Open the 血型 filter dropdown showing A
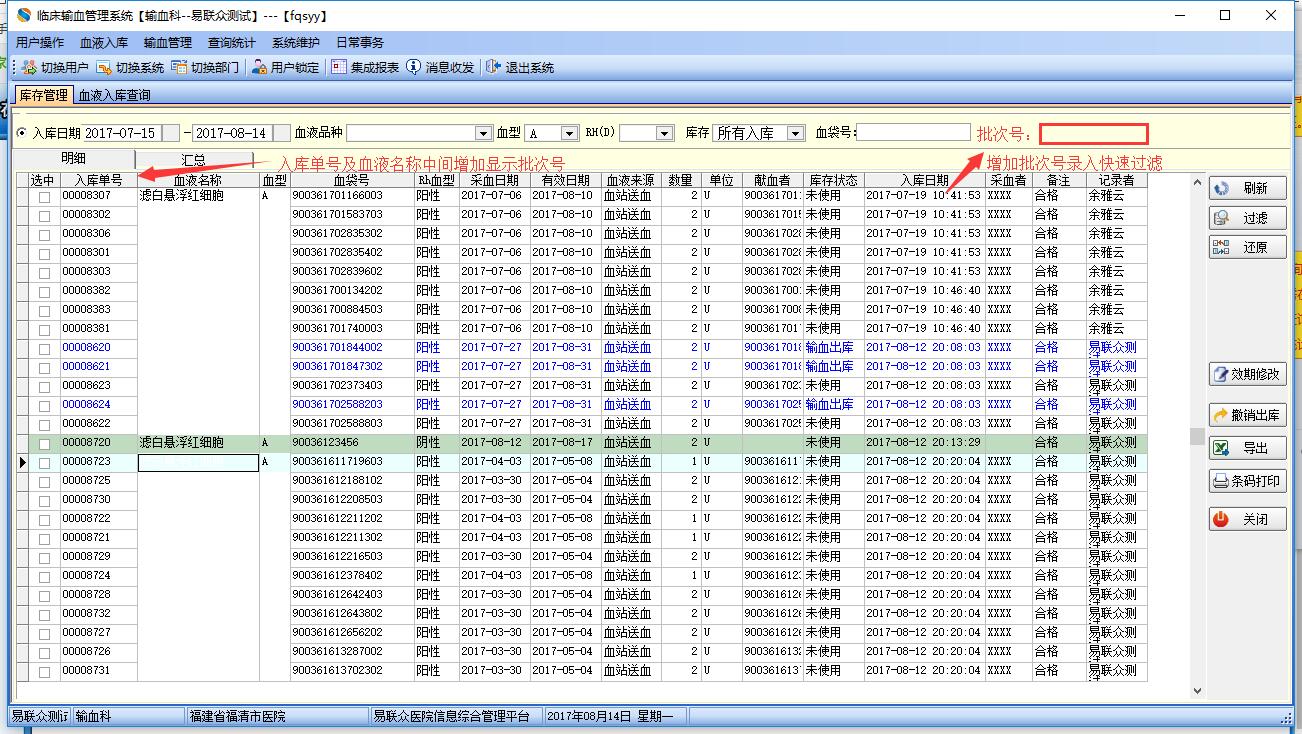 tap(569, 133)
